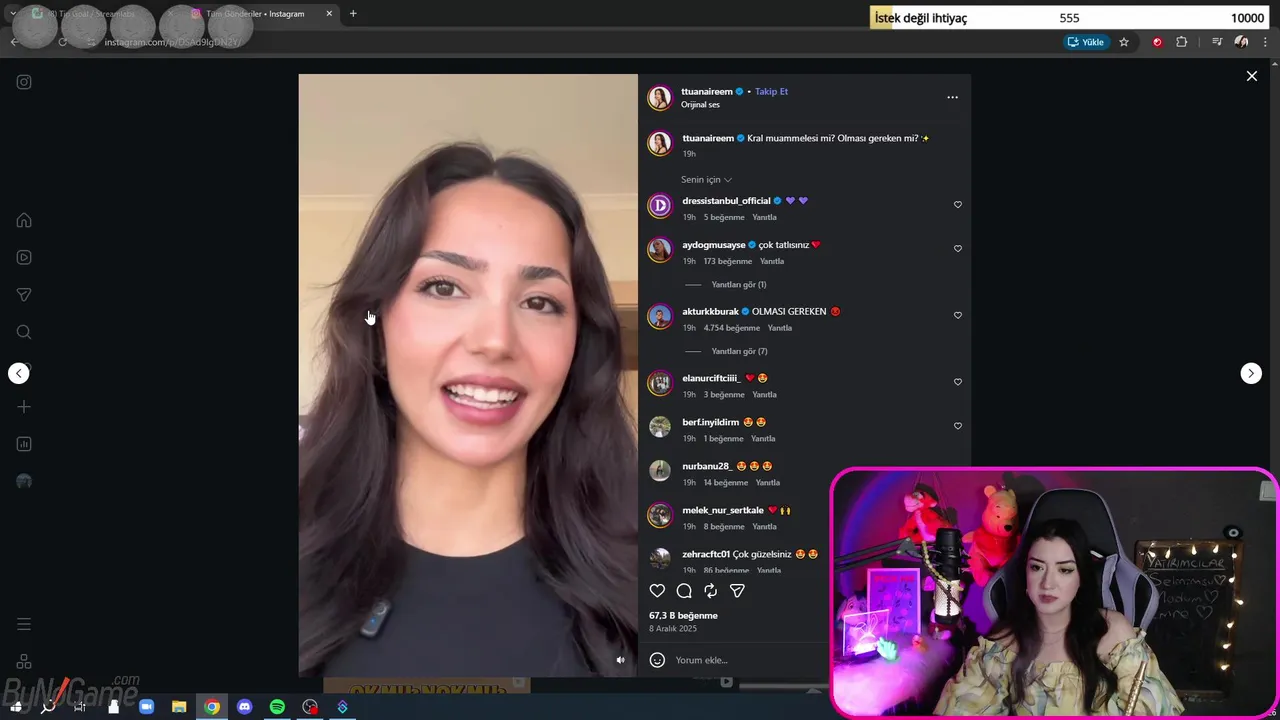The image size is (1280, 720).
Task: Open the hamburger More menu in sidebar
Action: (x=24, y=624)
